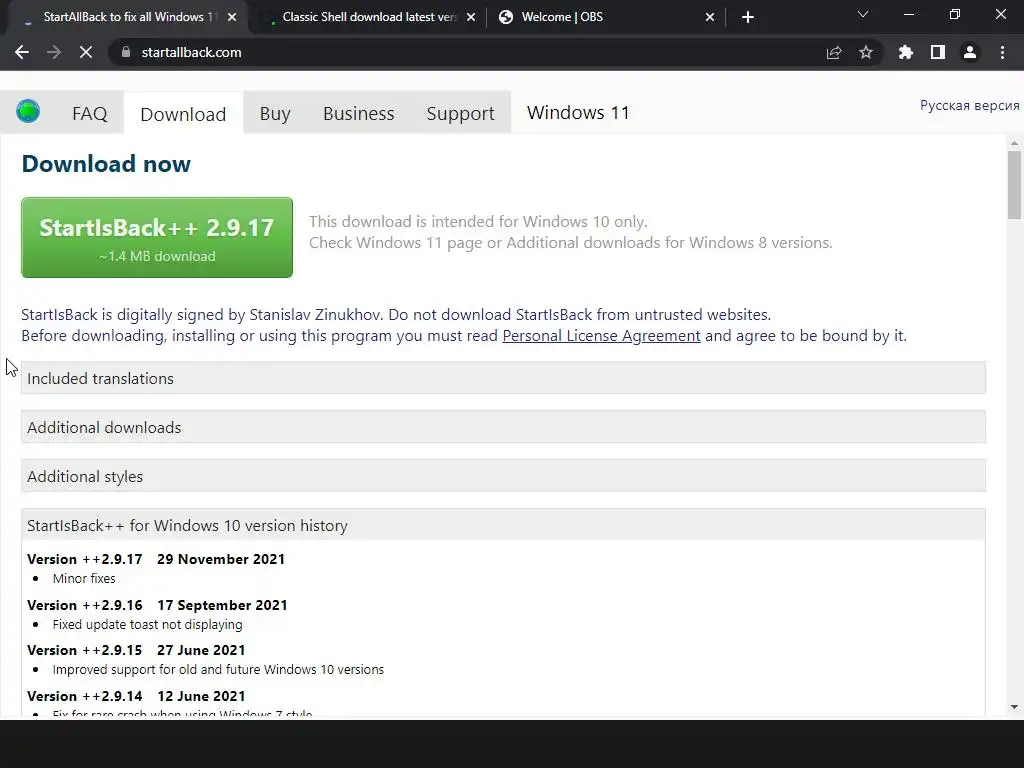Expand Additional styles section
1024x768 pixels.
coord(503,476)
